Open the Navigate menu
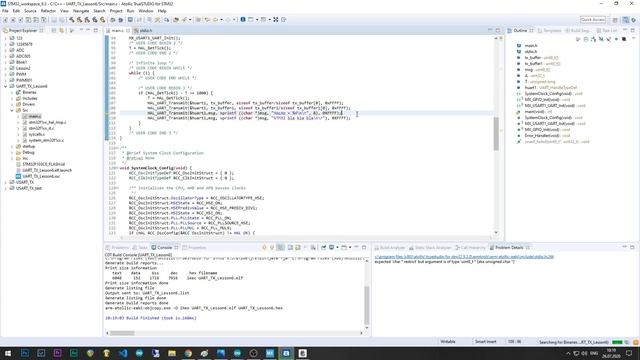This screenshot has width=640, height=360. (81, 11)
